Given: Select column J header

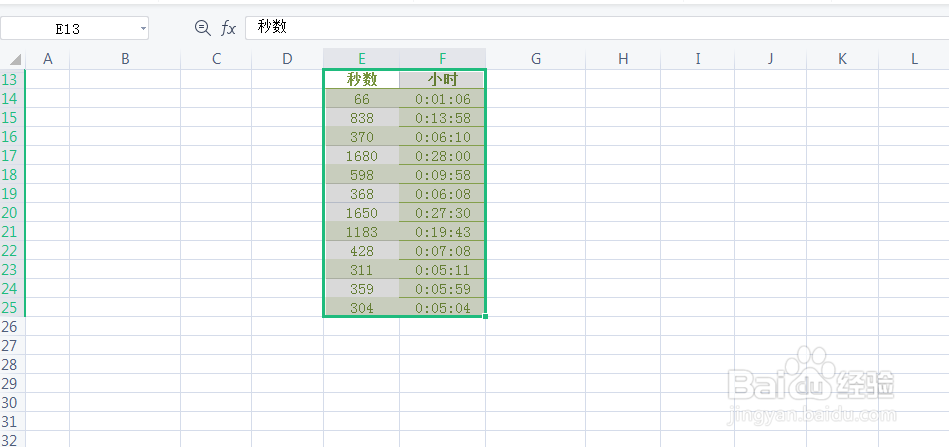Looking at the screenshot, I should (x=770, y=59).
